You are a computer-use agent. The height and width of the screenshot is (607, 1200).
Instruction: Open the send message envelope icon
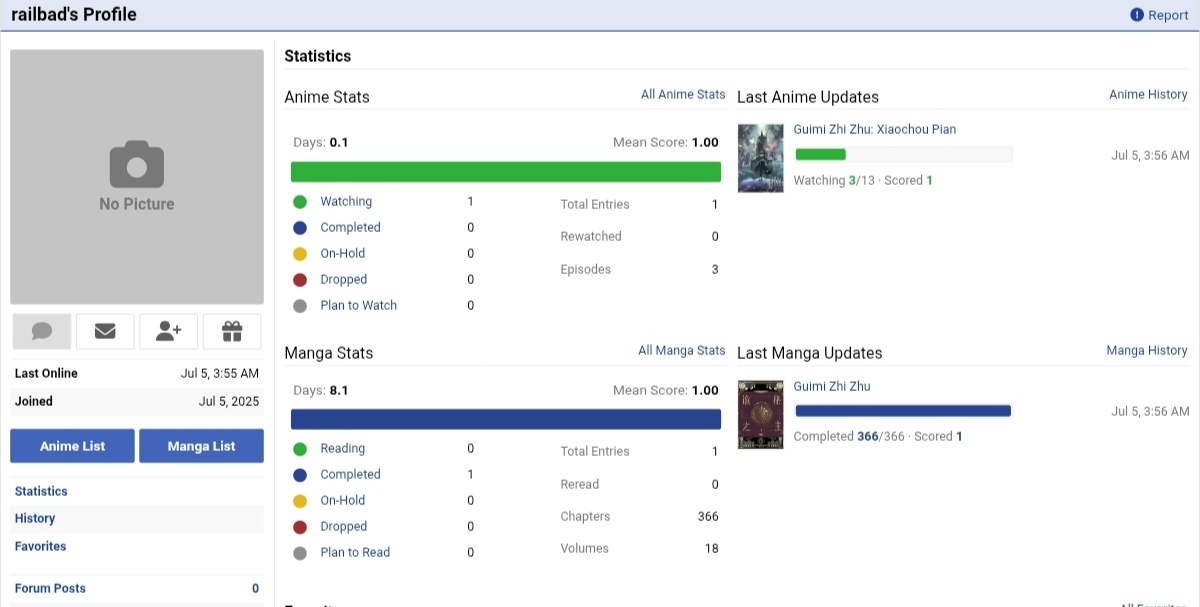tap(105, 331)
